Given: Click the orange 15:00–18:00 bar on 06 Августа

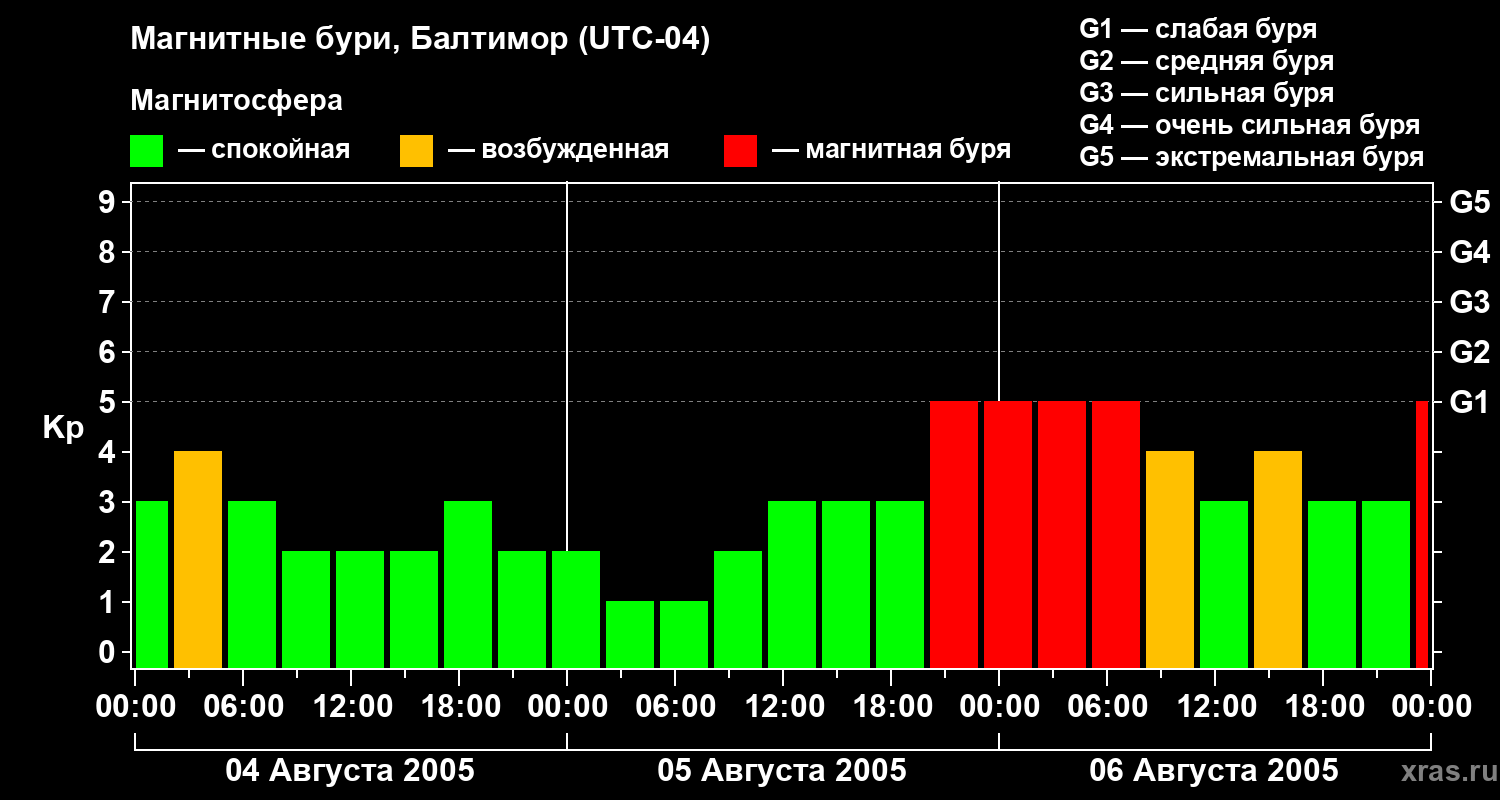Looking at the screenshot, I should 1278,560.
